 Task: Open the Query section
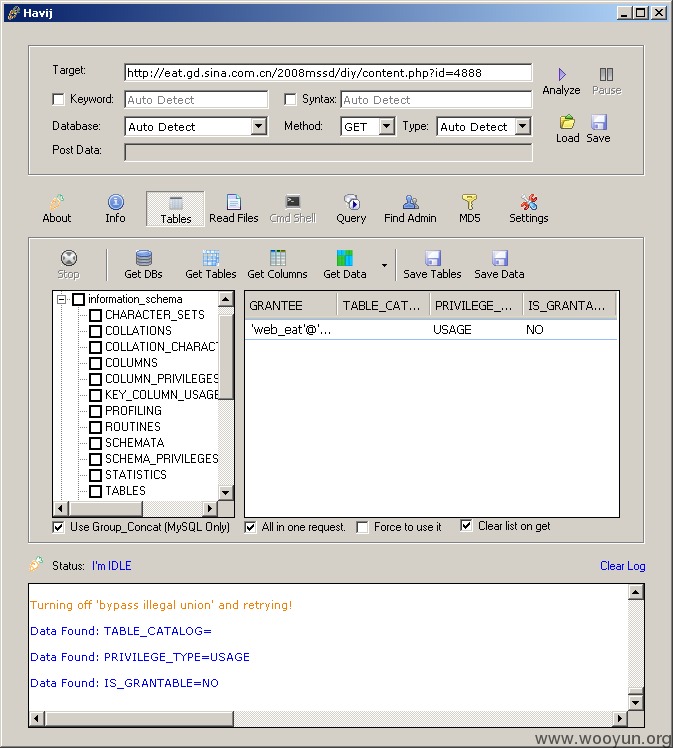352,209
